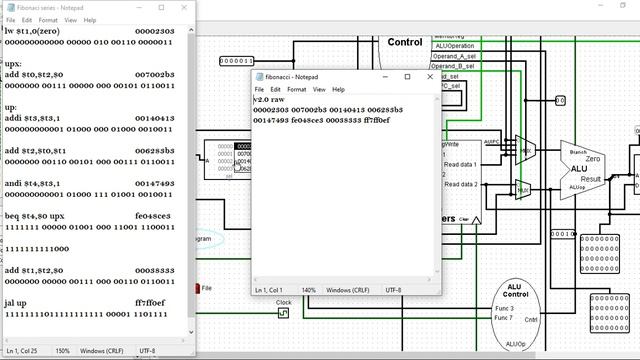Click hex value 00002303 in fibonacci Notepad
This screenshot has width=640, height=360.
[271, 110]
